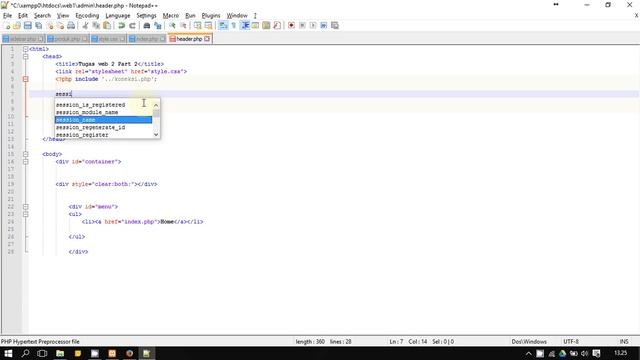The image size is (640, 360).
Task: Open the Language menu
Action: point(118,16)
